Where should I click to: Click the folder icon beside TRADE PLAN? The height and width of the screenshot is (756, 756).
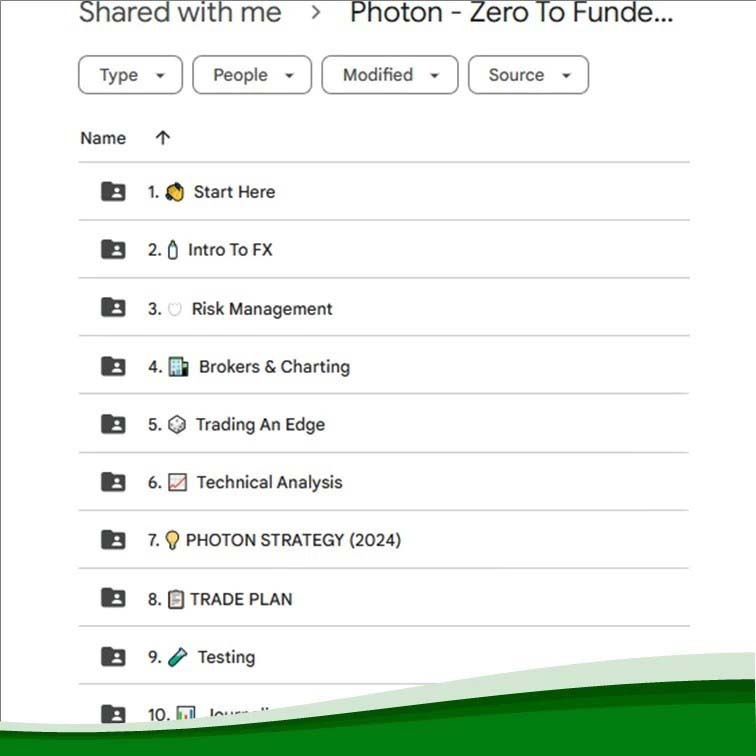113,598
